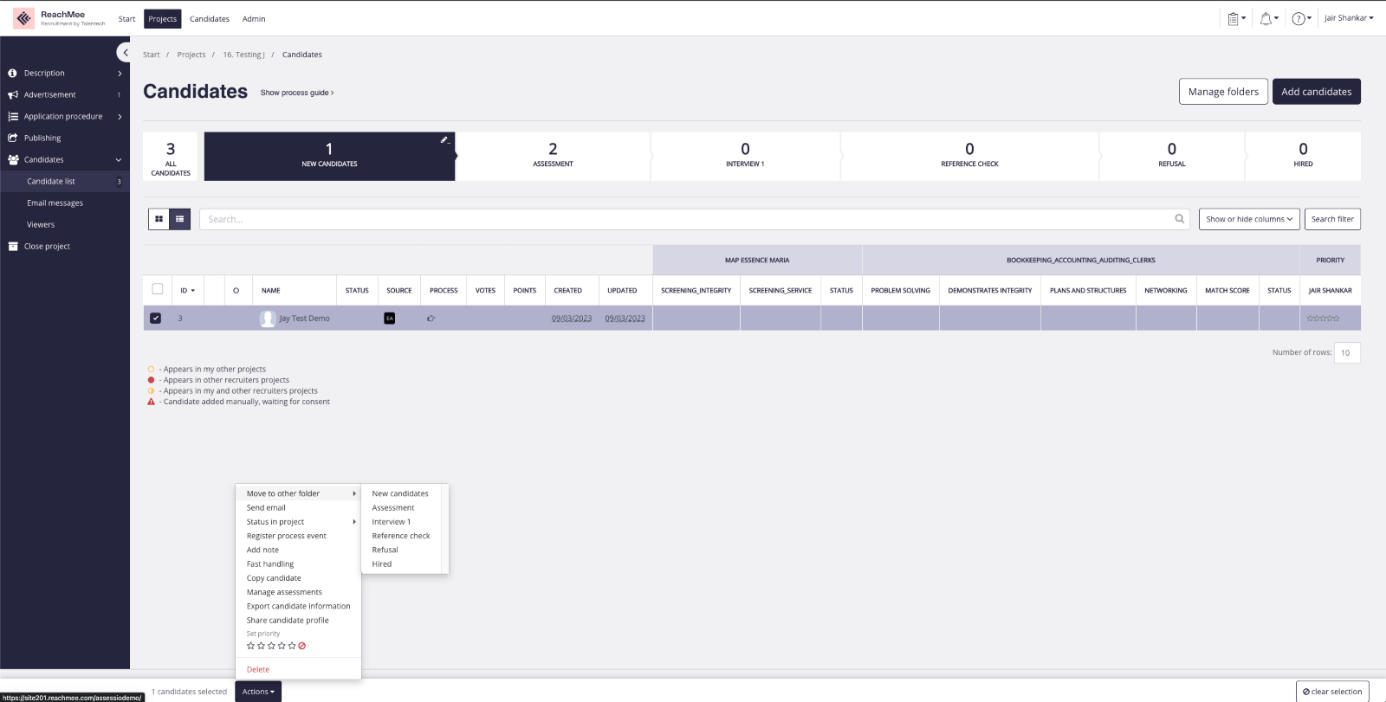Image resolution: width=1386 pixels, height=702 pixels.
Task: Click the notification bell icon
Action: 1266,18
